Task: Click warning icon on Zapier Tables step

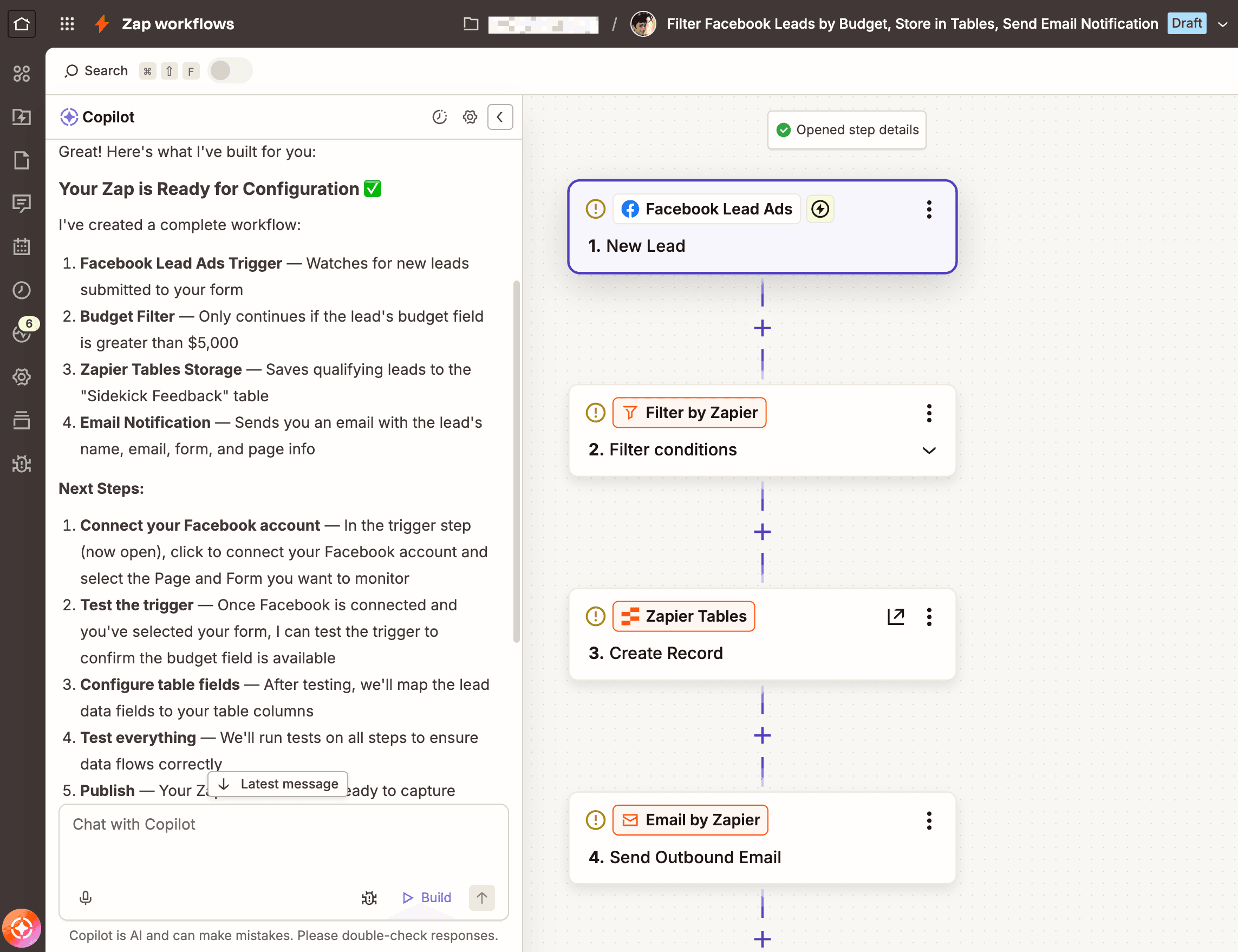Action: pyautogui.click(x=595, y=616)
